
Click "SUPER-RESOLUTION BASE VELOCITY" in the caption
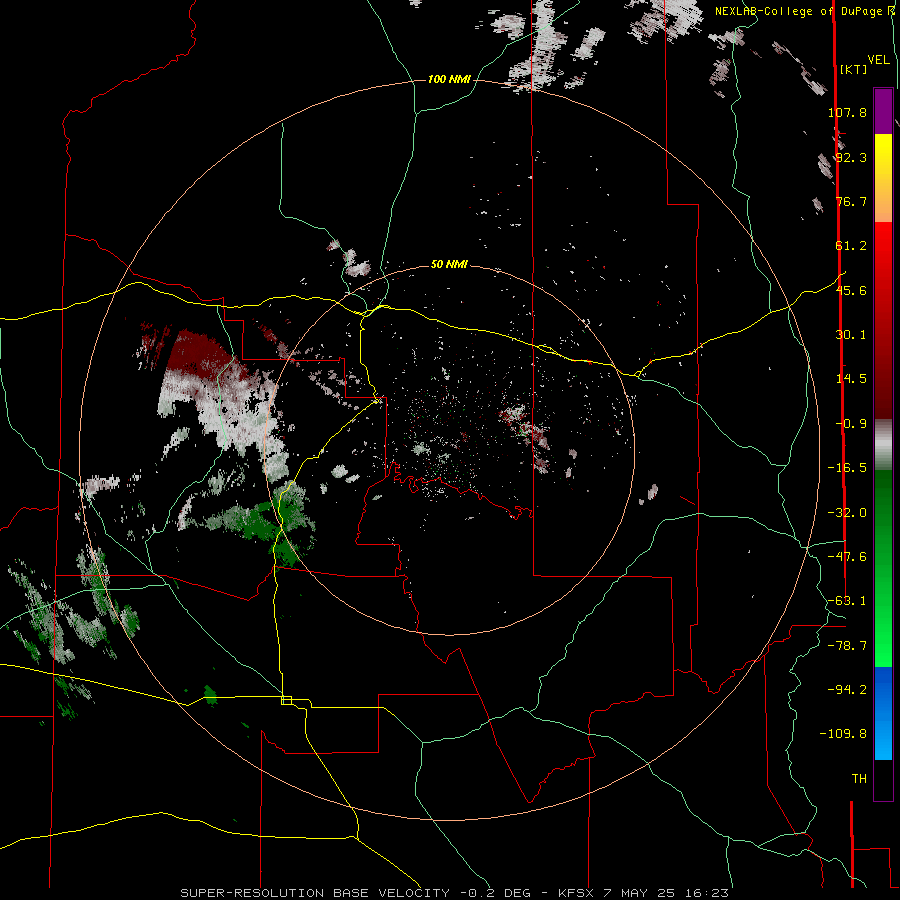(315, 893)
